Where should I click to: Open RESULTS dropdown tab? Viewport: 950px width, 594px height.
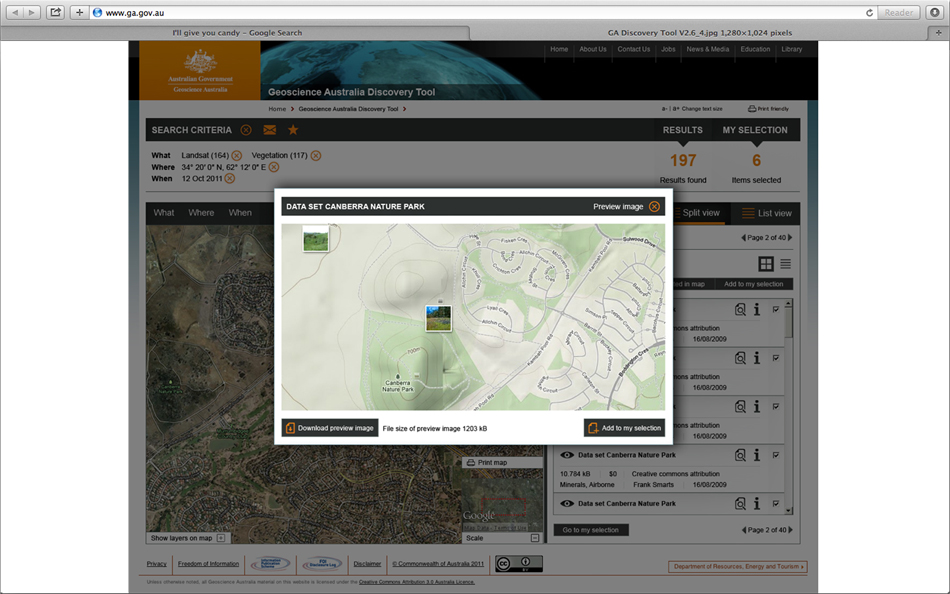(x=683, y=130)
